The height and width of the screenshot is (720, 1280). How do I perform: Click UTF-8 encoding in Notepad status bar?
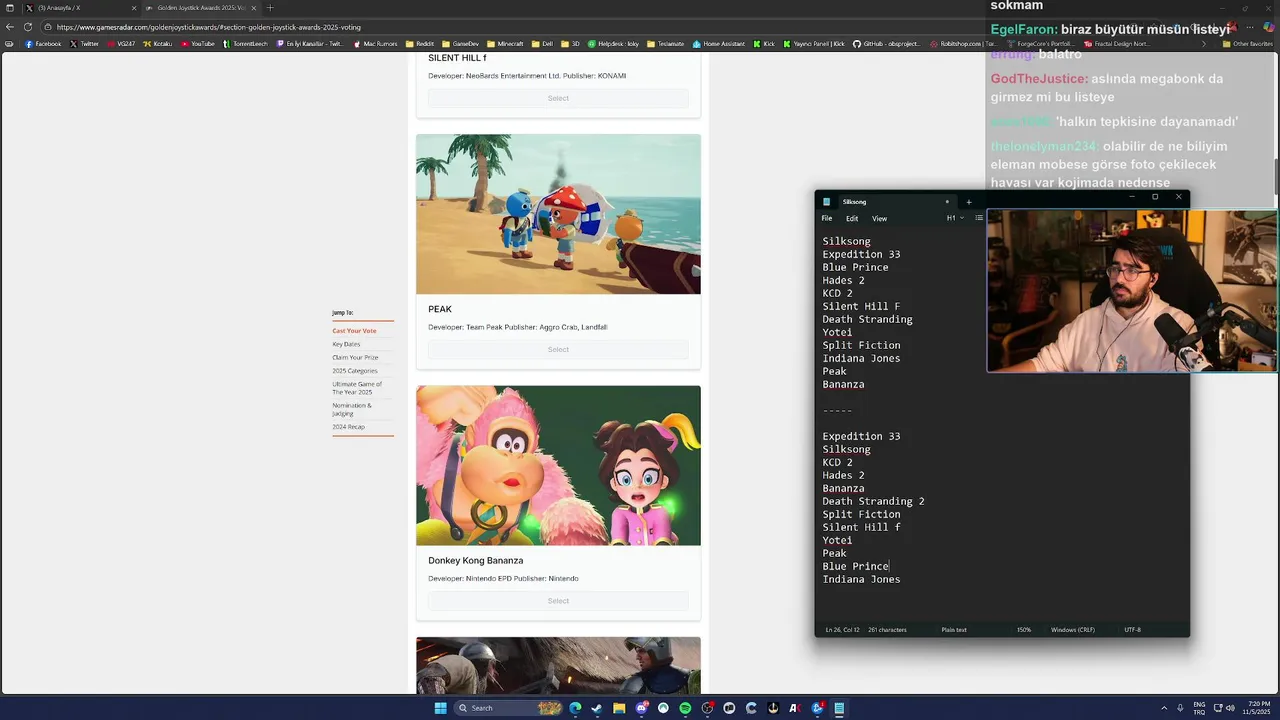pyautogui.click(x=1132, y=630)
